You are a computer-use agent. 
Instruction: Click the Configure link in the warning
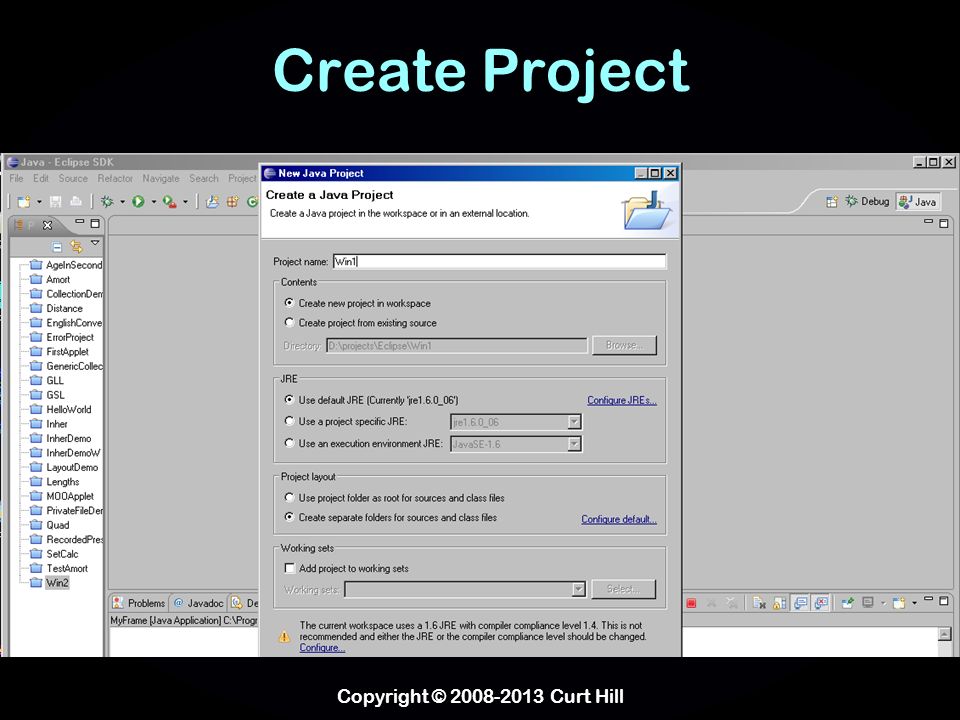[322, 648]
